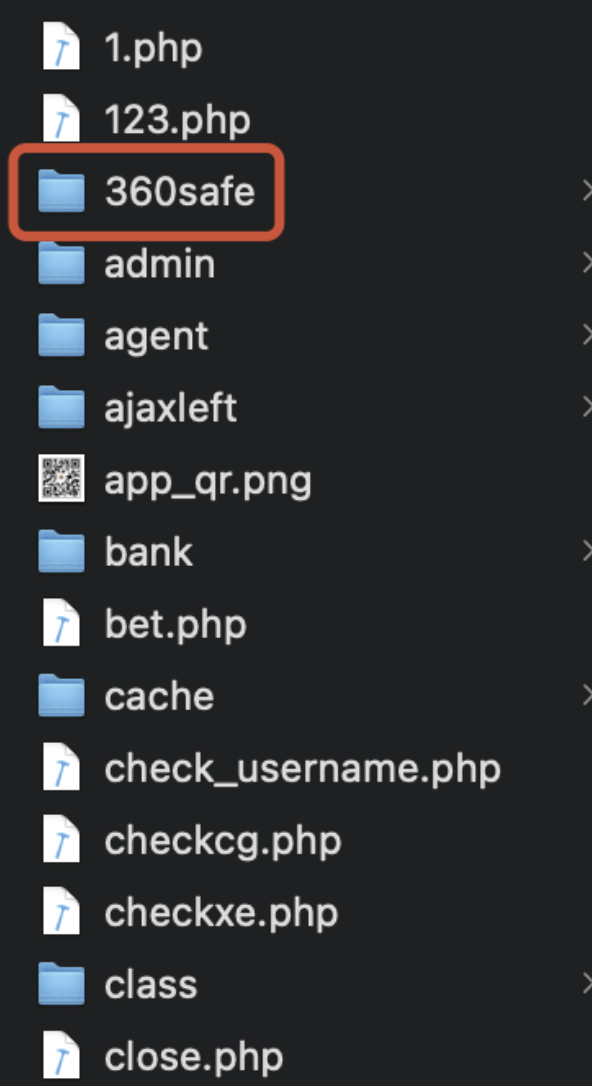Expand the 360safe folder chevron
592x1086 pixels.
(587, 190)
